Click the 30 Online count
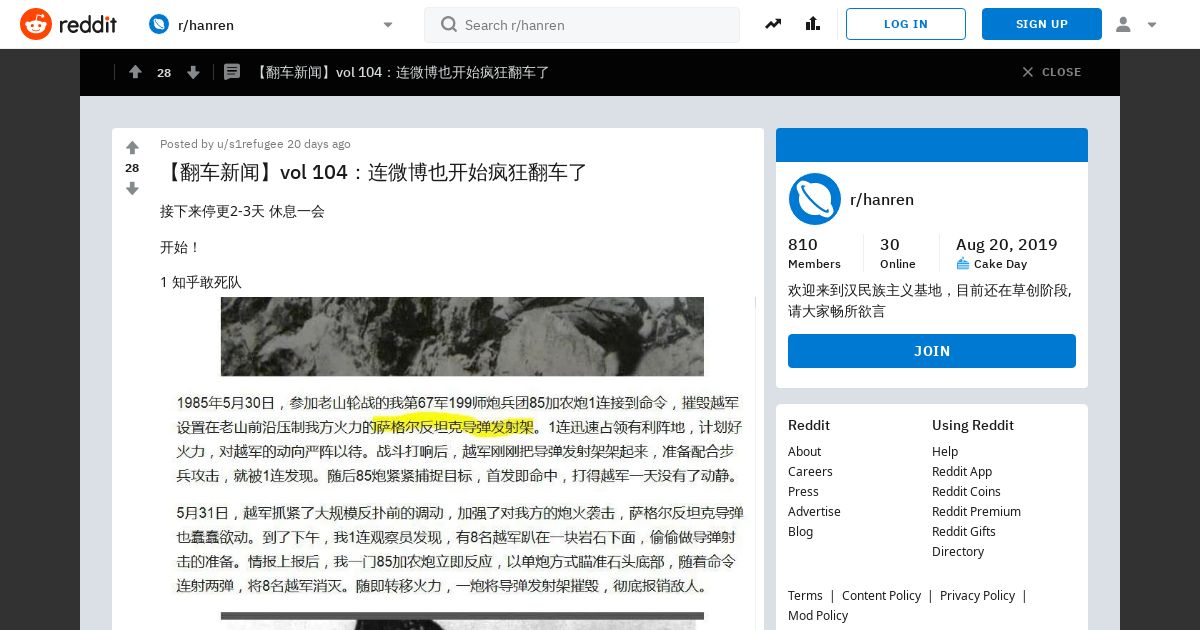This screenshot has width=1200, height=630. 897,253
